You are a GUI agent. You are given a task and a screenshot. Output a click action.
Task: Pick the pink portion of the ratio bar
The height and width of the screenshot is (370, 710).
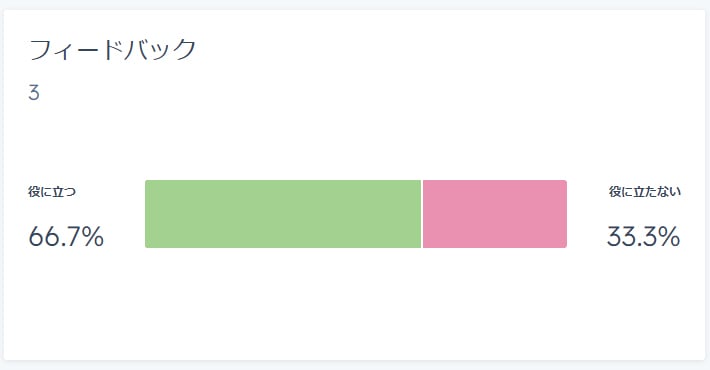[x=495, y=214]
